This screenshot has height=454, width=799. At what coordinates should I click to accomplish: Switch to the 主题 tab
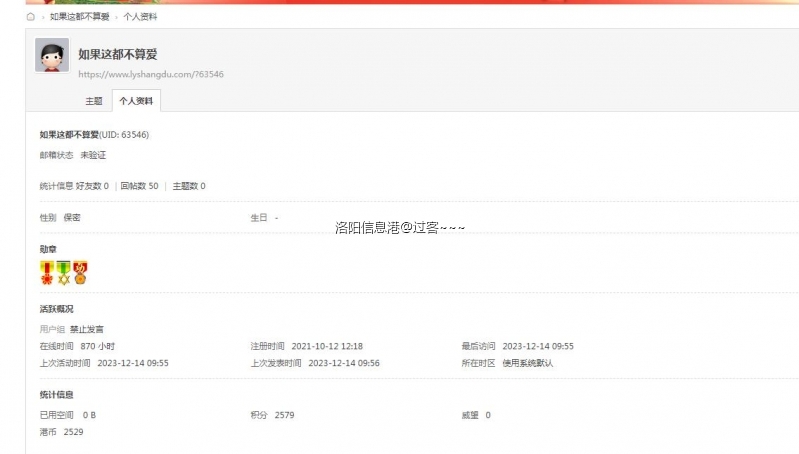tap(94, 101)
